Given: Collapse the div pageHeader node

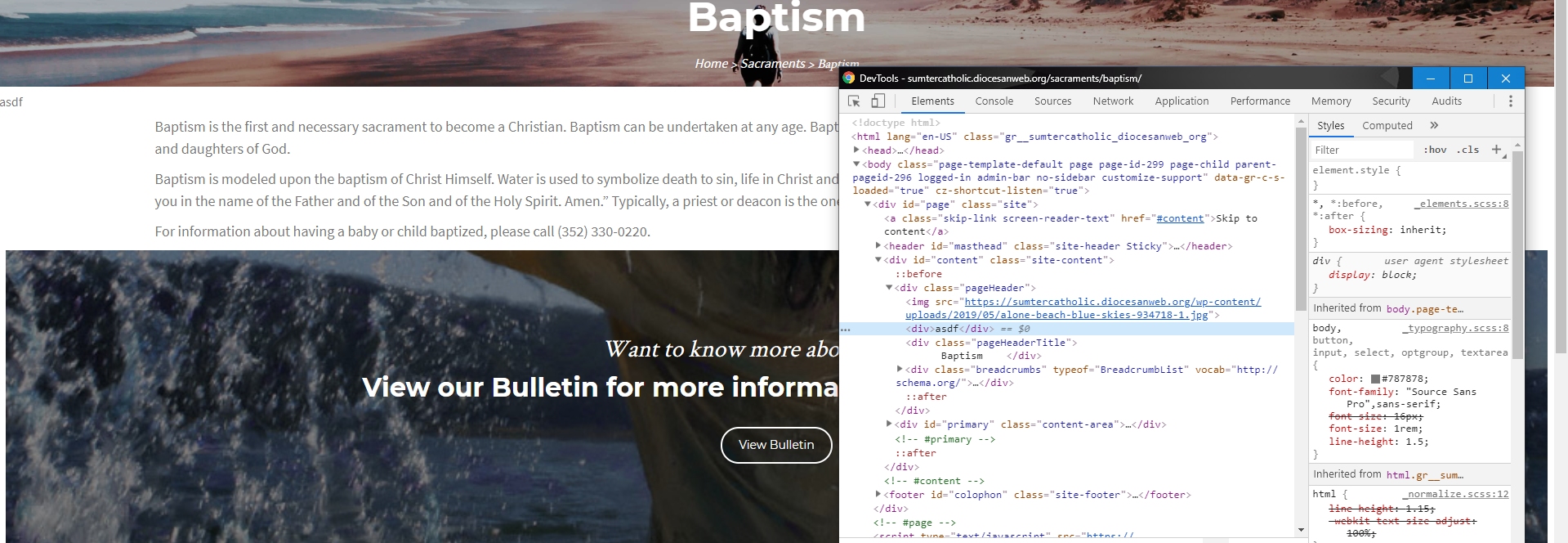Looking at the screenshot, I should tap(889, 288).
